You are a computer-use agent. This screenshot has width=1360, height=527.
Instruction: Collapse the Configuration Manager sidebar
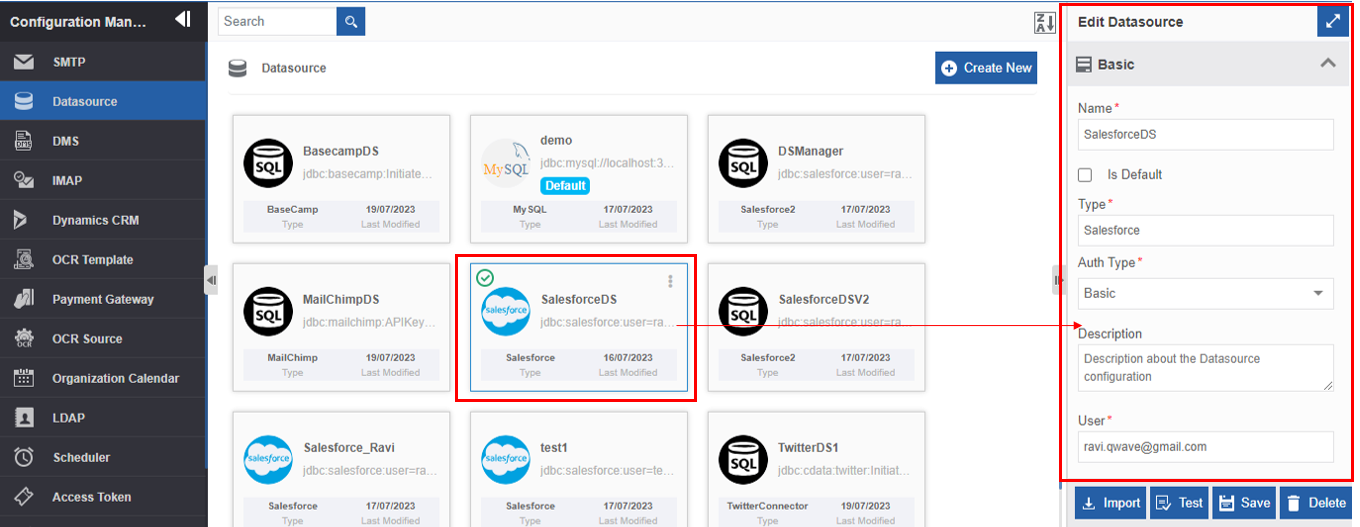182,19
